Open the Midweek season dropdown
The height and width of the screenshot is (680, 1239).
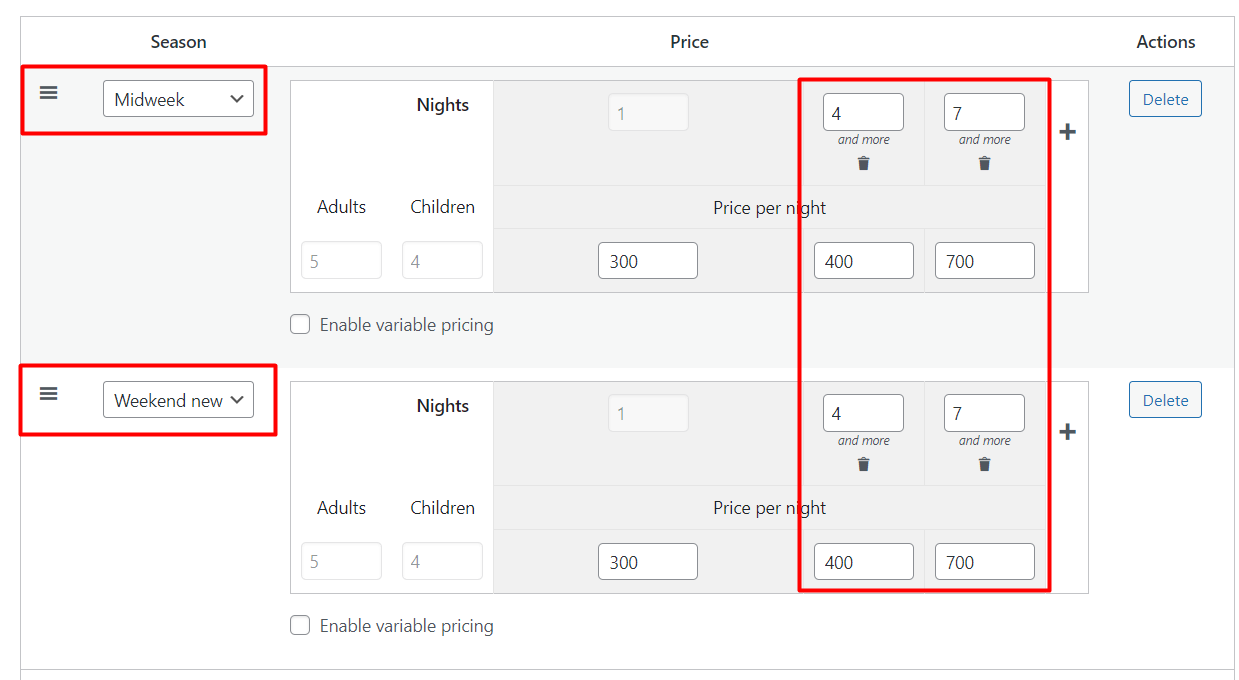point(178,99)
